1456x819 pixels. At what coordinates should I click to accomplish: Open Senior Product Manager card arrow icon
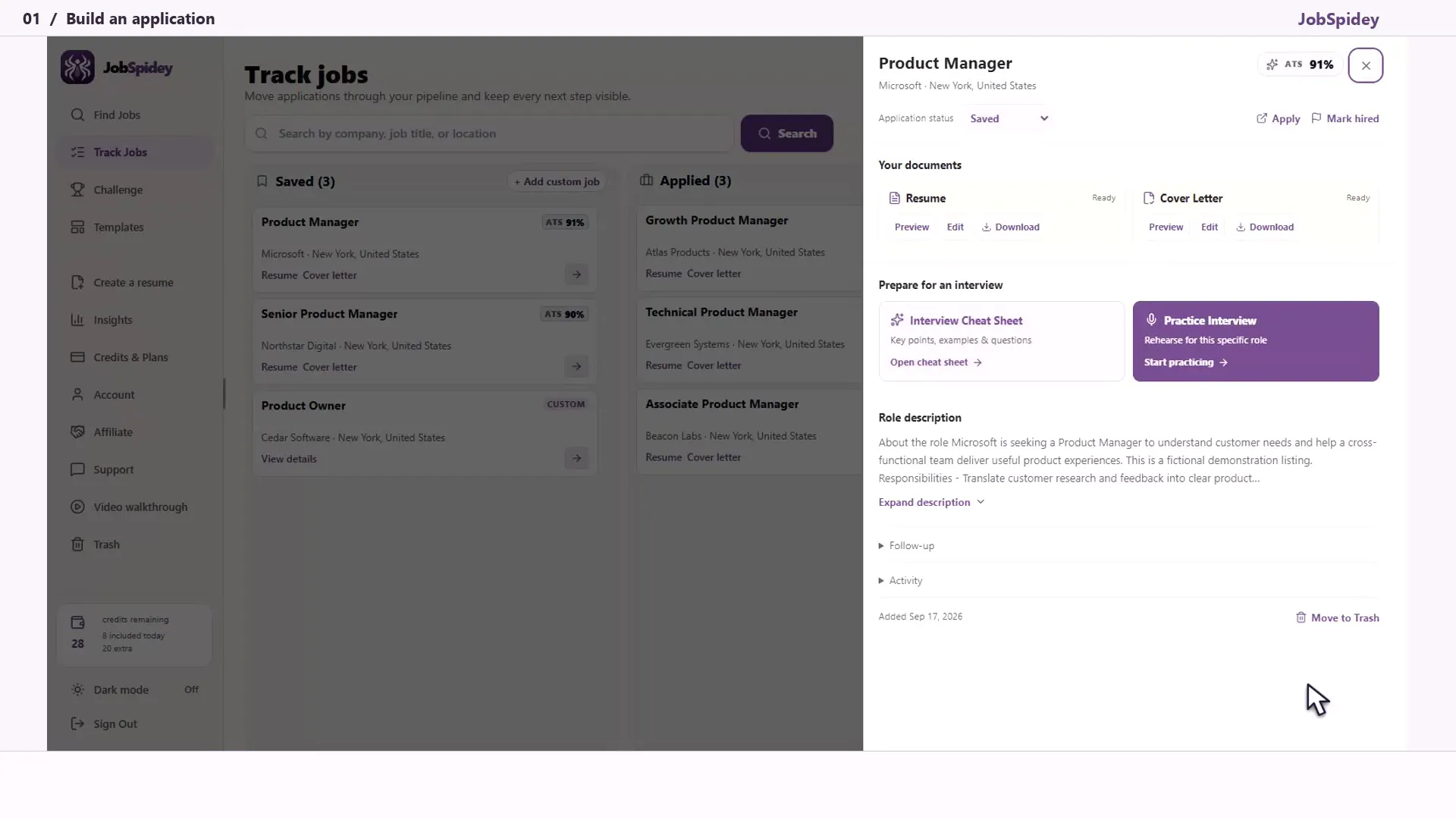click(x=576, y=366)
